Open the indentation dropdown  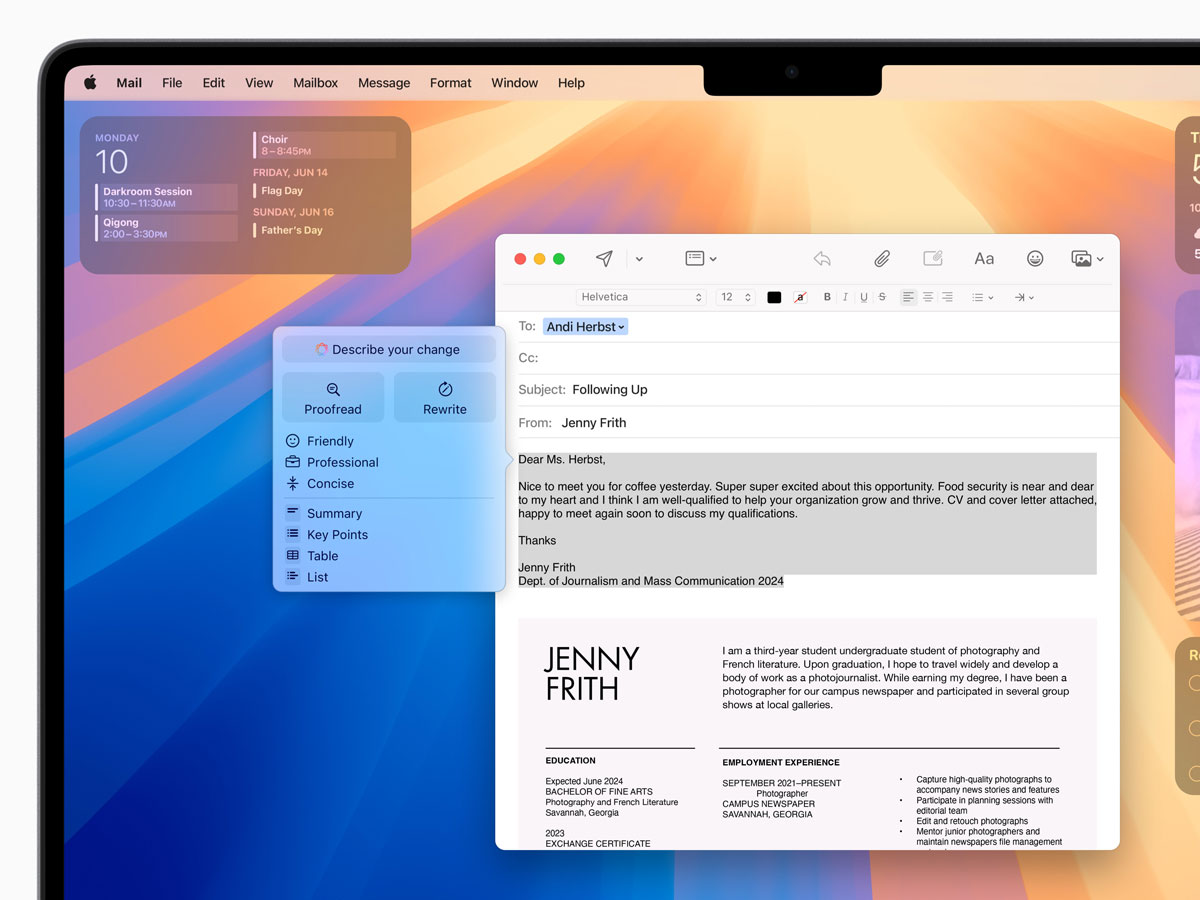pos(1024,297)
